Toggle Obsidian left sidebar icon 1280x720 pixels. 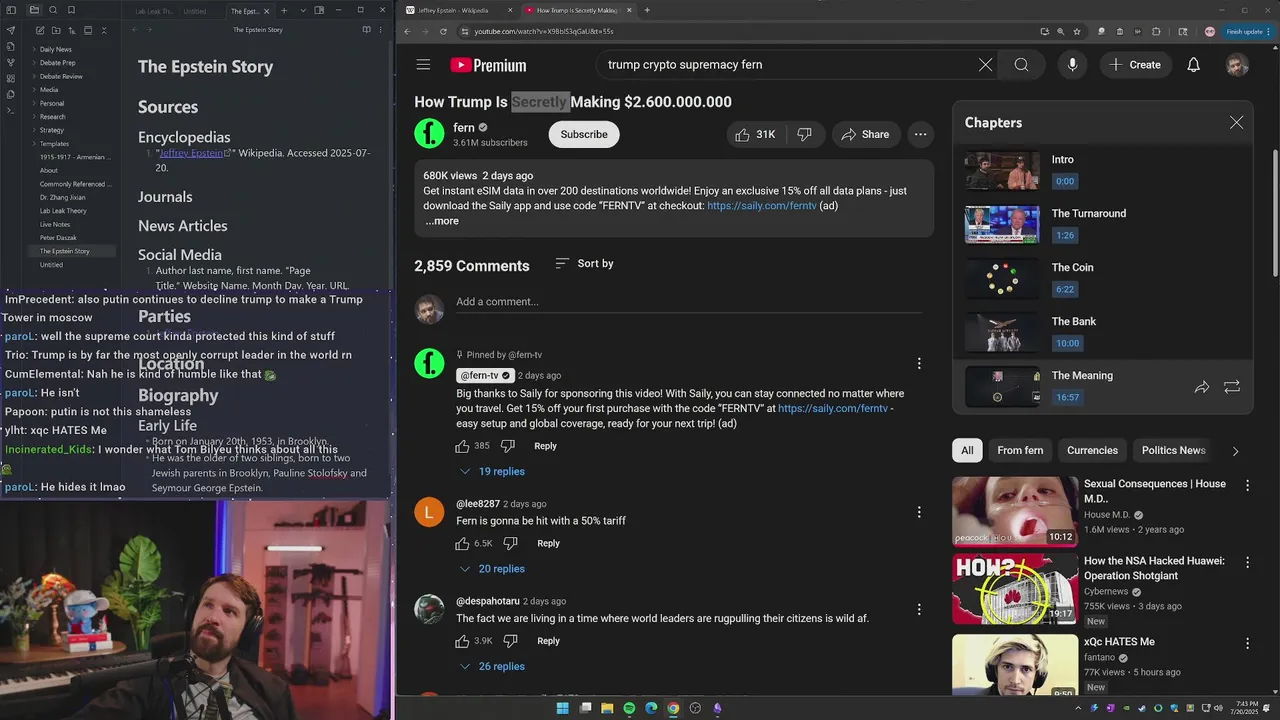11,10
